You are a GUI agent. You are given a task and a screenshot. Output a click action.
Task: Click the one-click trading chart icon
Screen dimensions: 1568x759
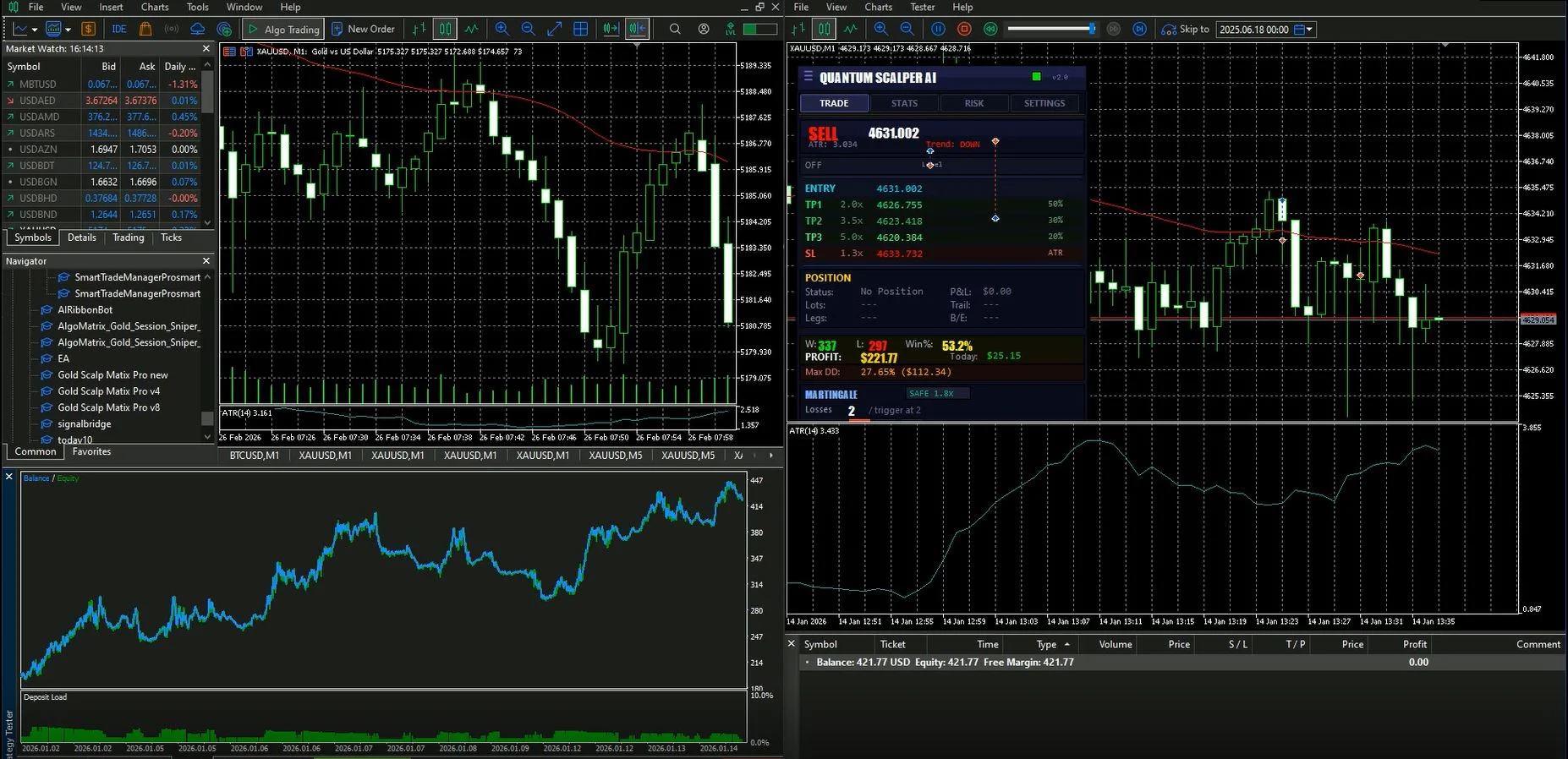[247, 52]
